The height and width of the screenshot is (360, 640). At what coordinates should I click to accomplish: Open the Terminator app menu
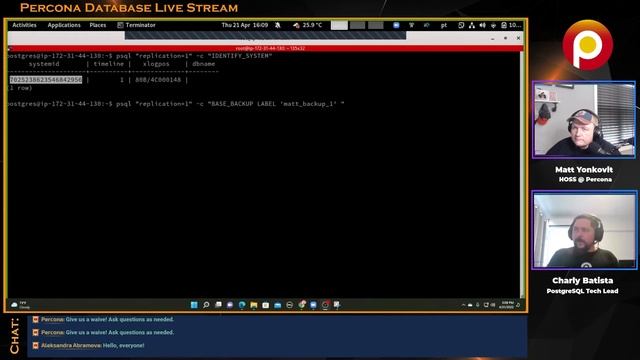pos(136,25)
